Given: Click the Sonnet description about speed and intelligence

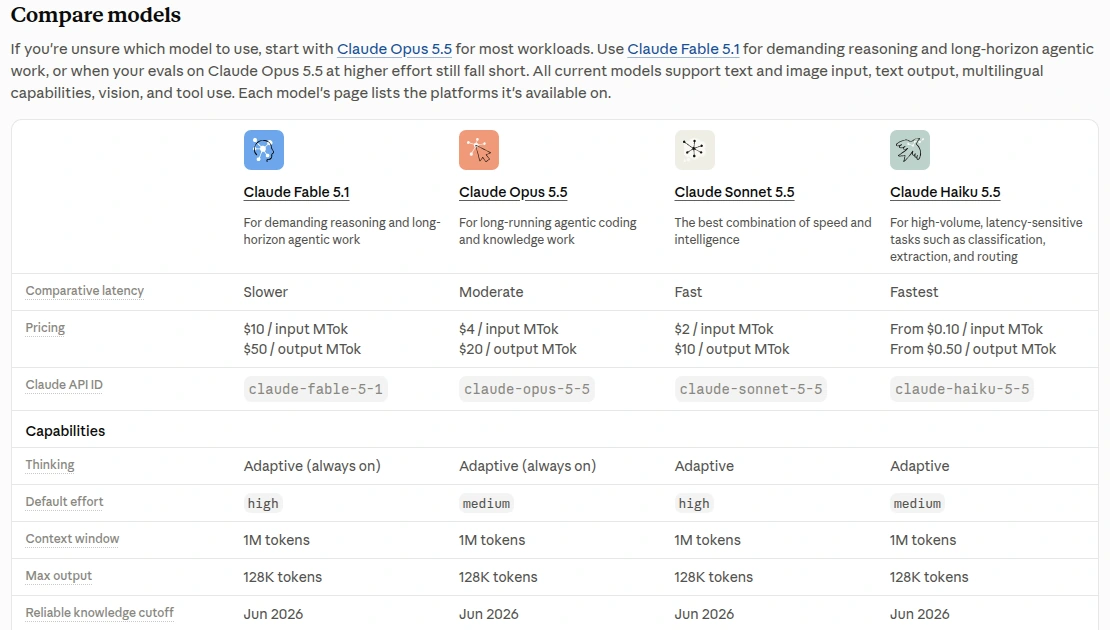Looking at the screenshot, I should click(x=773, y=231).
